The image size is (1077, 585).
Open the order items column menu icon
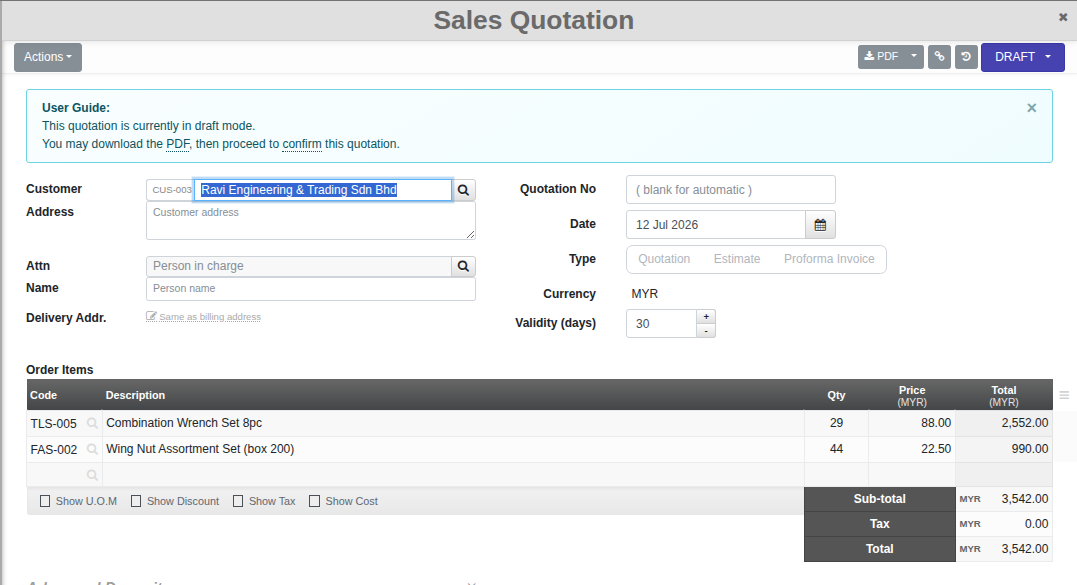click(1064, 395)
